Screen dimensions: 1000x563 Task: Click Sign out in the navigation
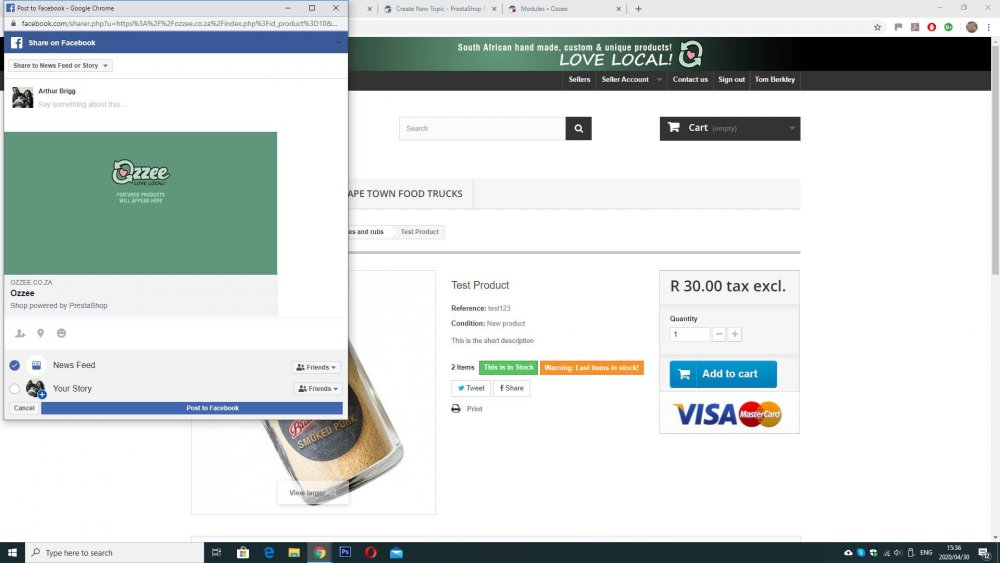(732, 80)
